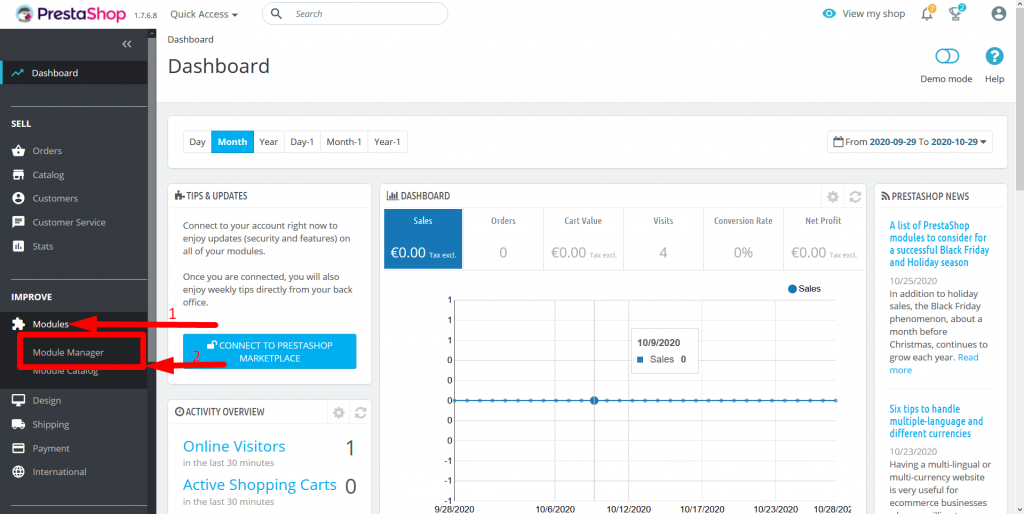Expand the Modules menu in sidebar
The image size is (1024, 514).
point(50,324)
